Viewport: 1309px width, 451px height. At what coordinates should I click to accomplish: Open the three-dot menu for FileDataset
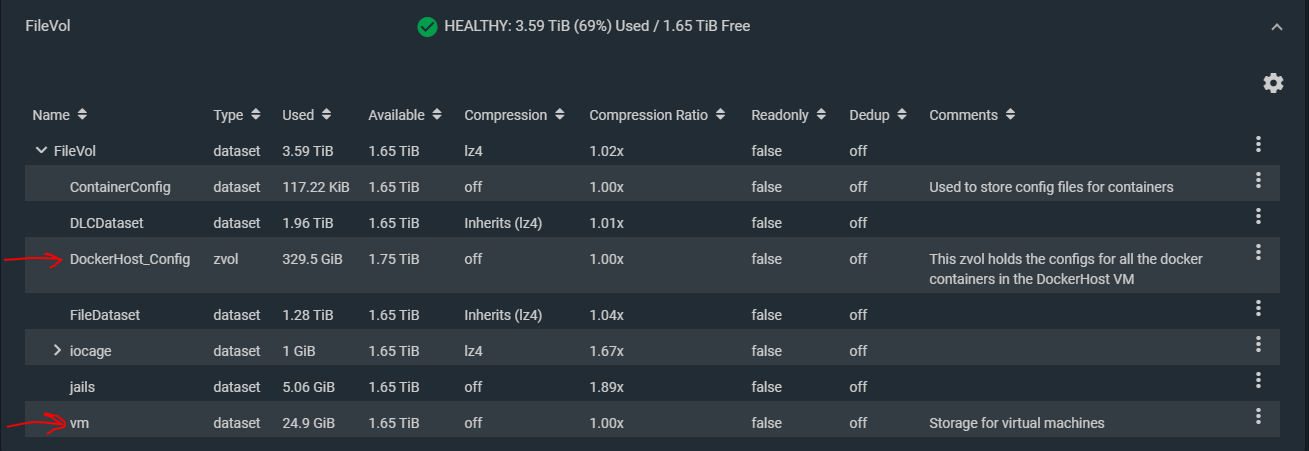[1259, 308]
